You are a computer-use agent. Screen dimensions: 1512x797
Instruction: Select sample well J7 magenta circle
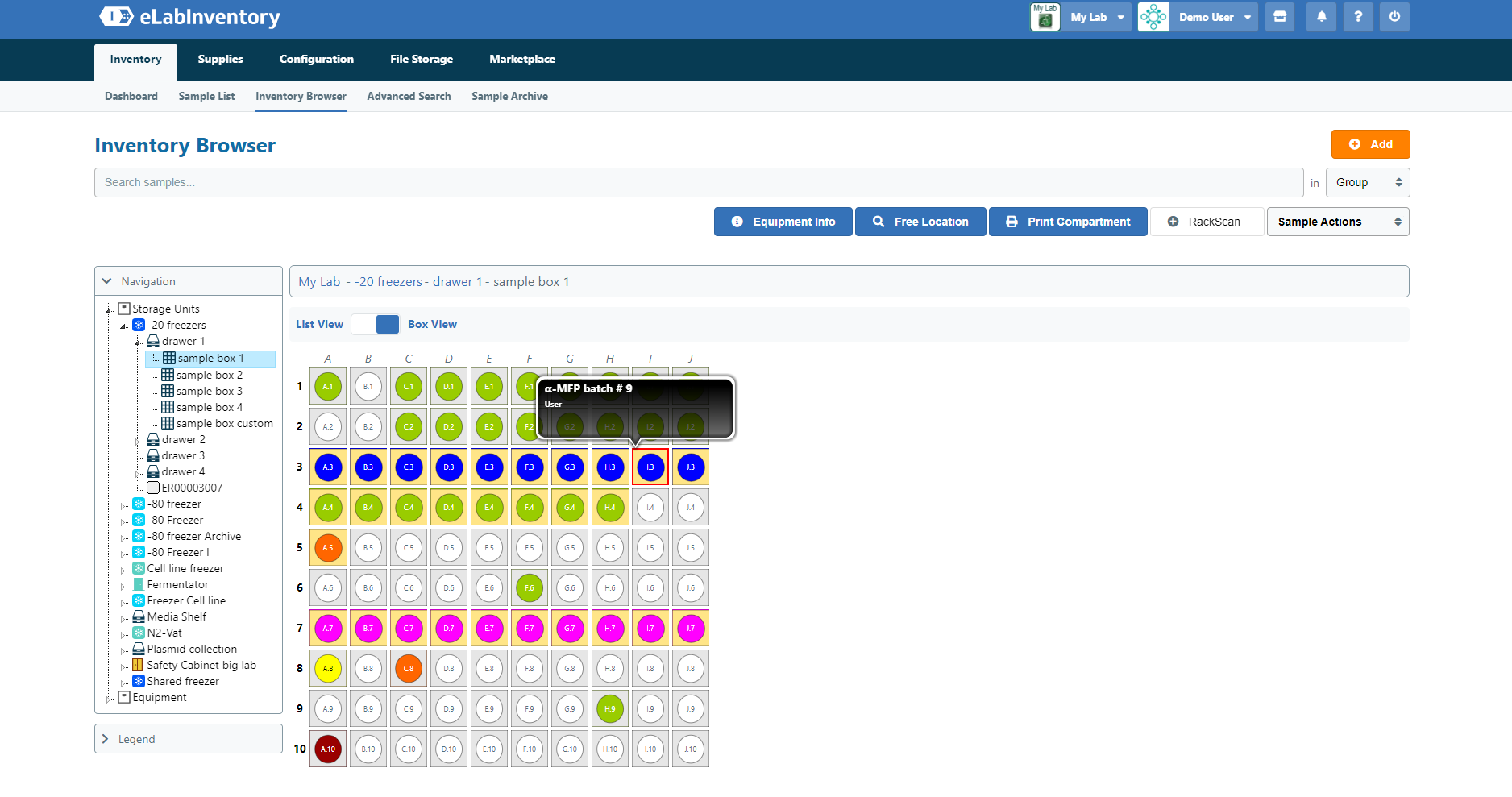[x=691, y=629]
